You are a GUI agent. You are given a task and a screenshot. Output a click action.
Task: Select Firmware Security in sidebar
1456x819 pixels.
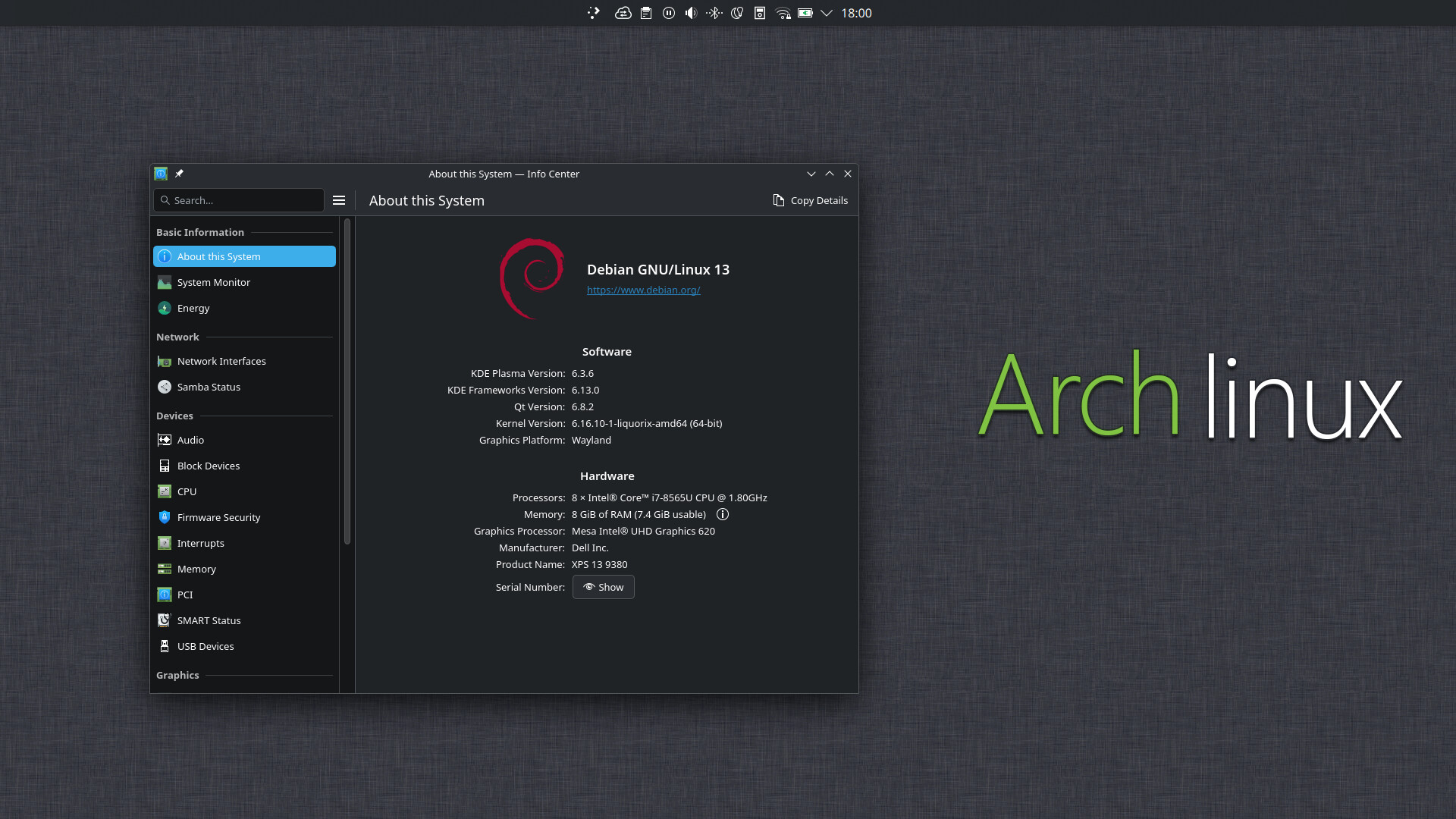(218, 517)
